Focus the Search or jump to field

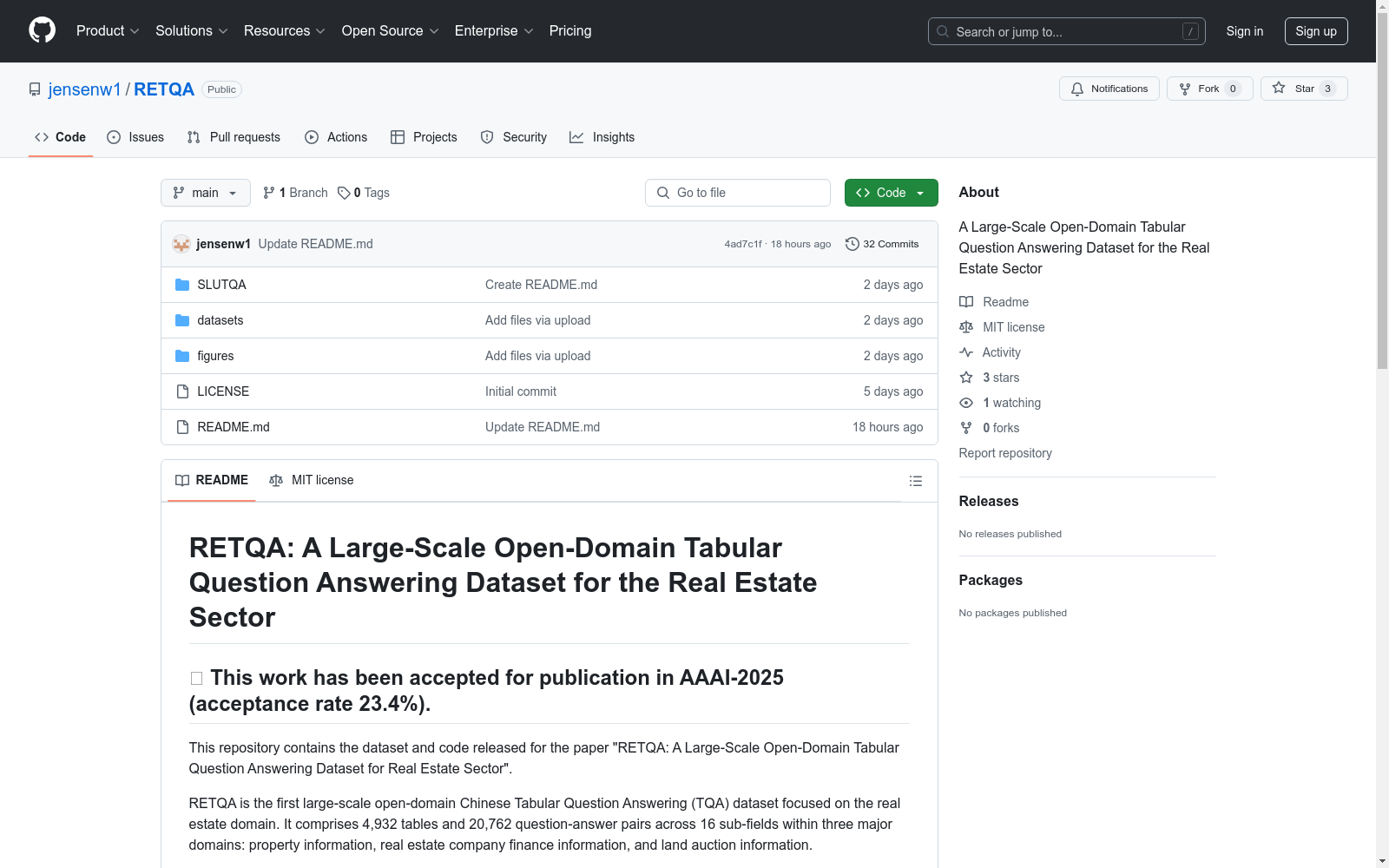[1066, 31]
